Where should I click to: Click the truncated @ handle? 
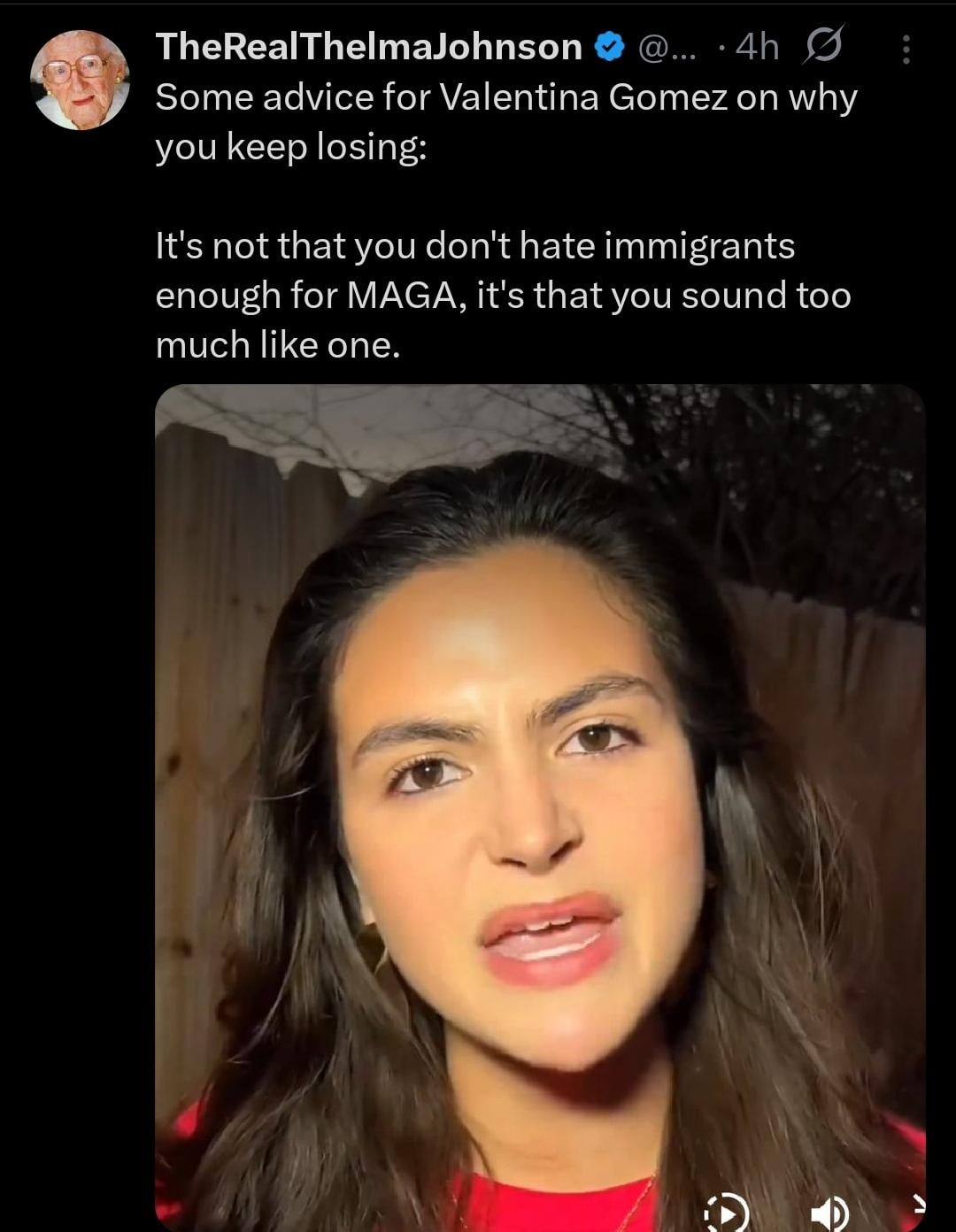click(667, 48)
